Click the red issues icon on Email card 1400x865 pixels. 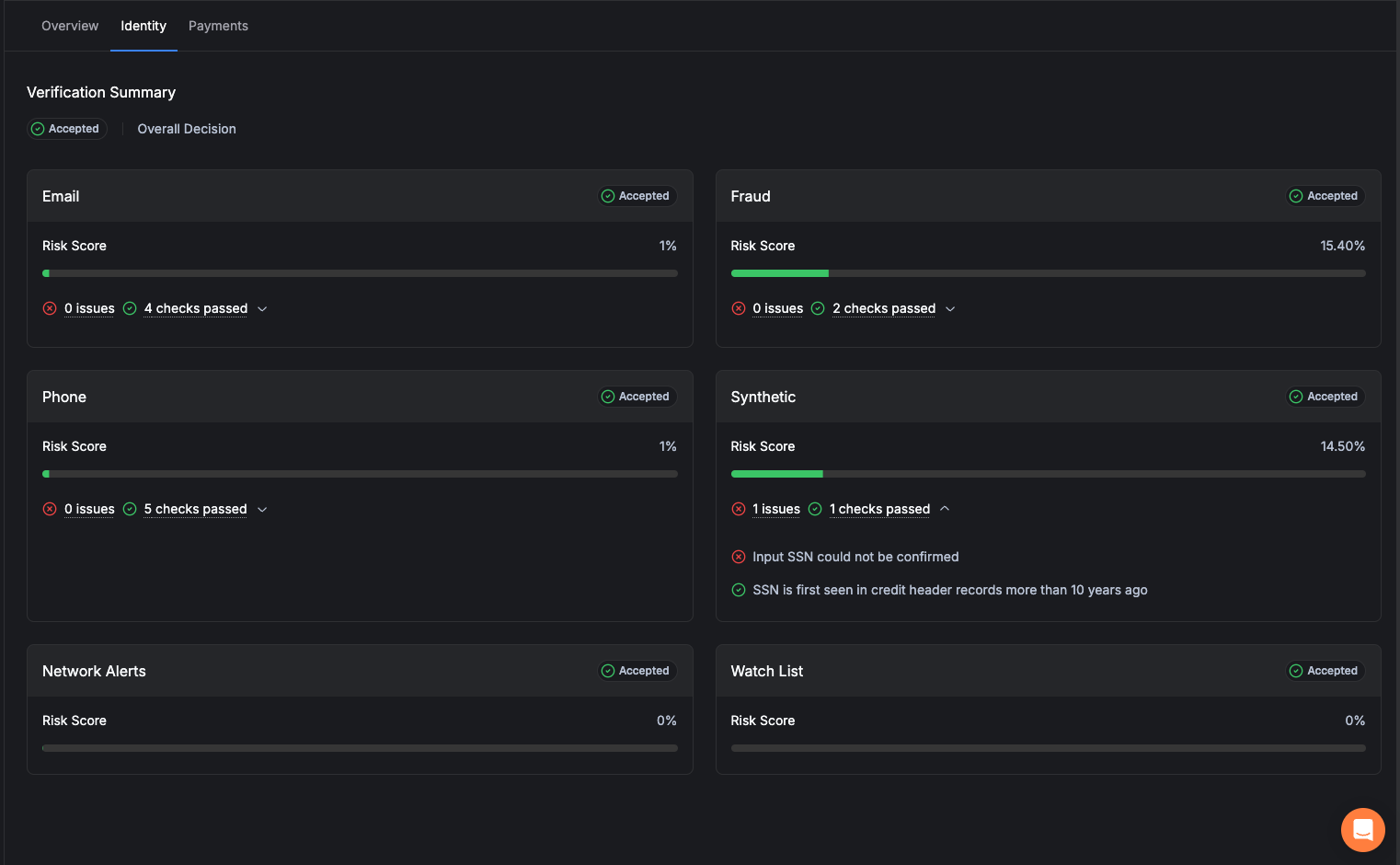(50, 308)
